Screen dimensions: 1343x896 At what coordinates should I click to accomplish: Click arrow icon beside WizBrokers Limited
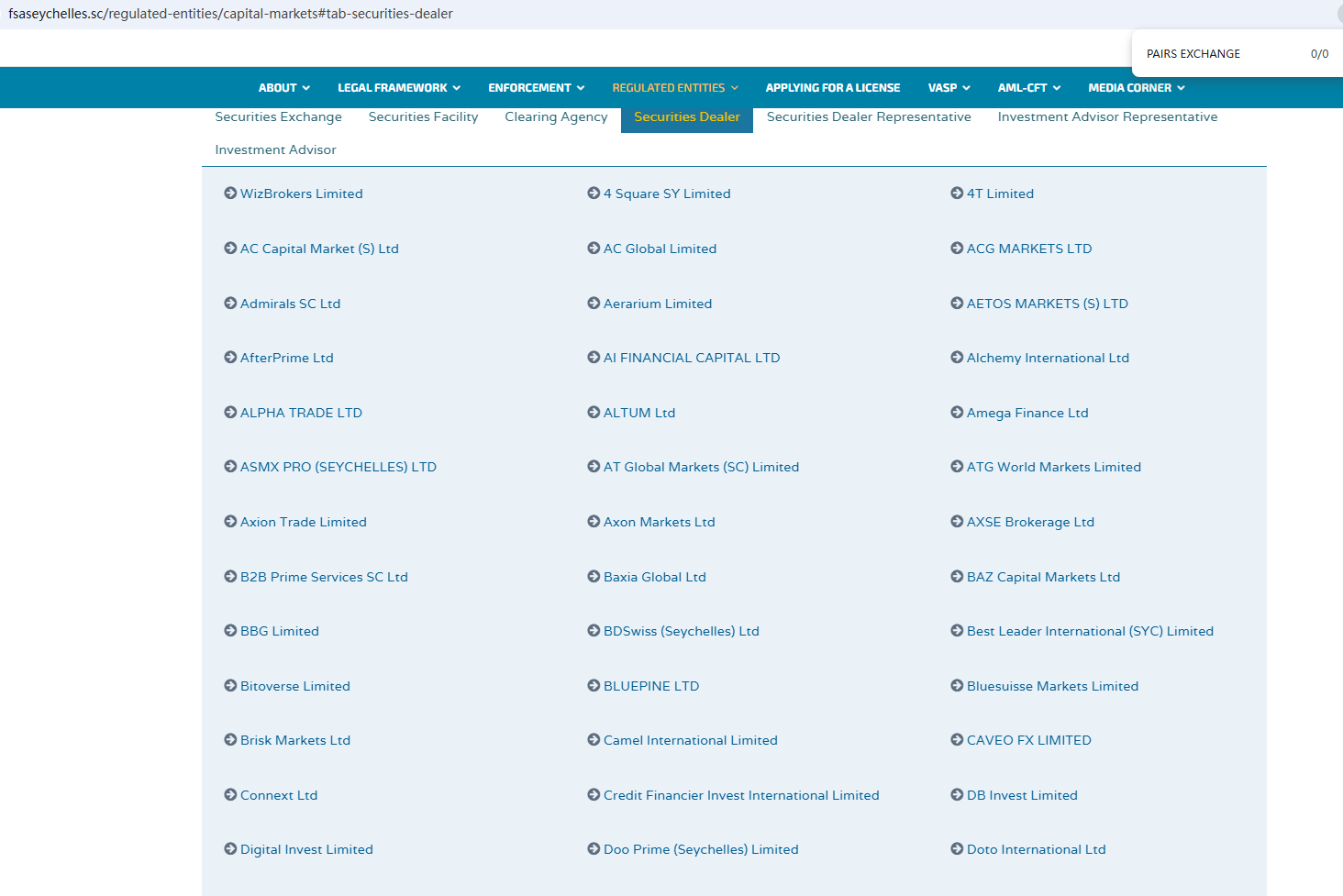[x=230, y=194]
